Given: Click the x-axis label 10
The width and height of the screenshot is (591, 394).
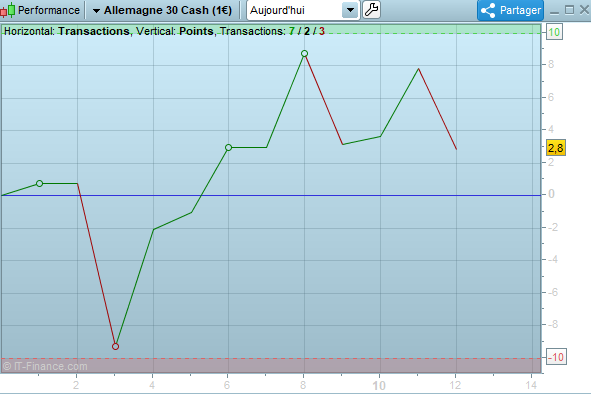Looking at the screenshot, I should coord(379,385).
